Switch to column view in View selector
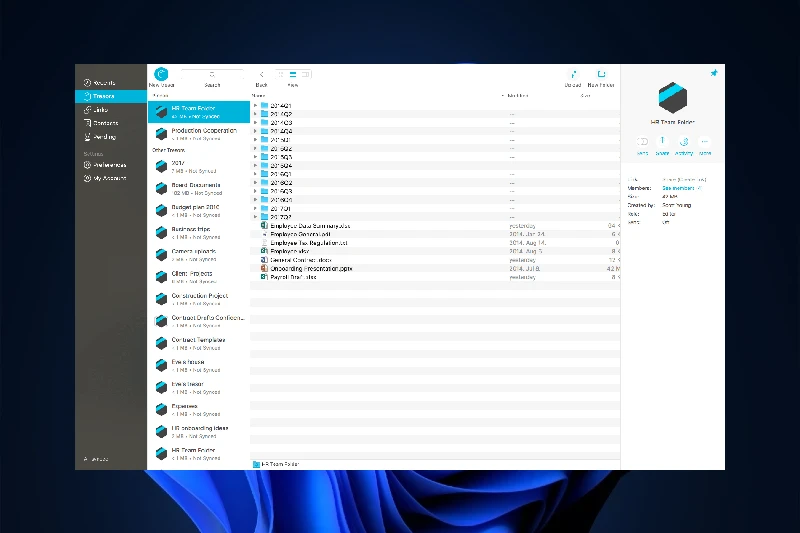800x533 pixels. [x=305, y=74]
